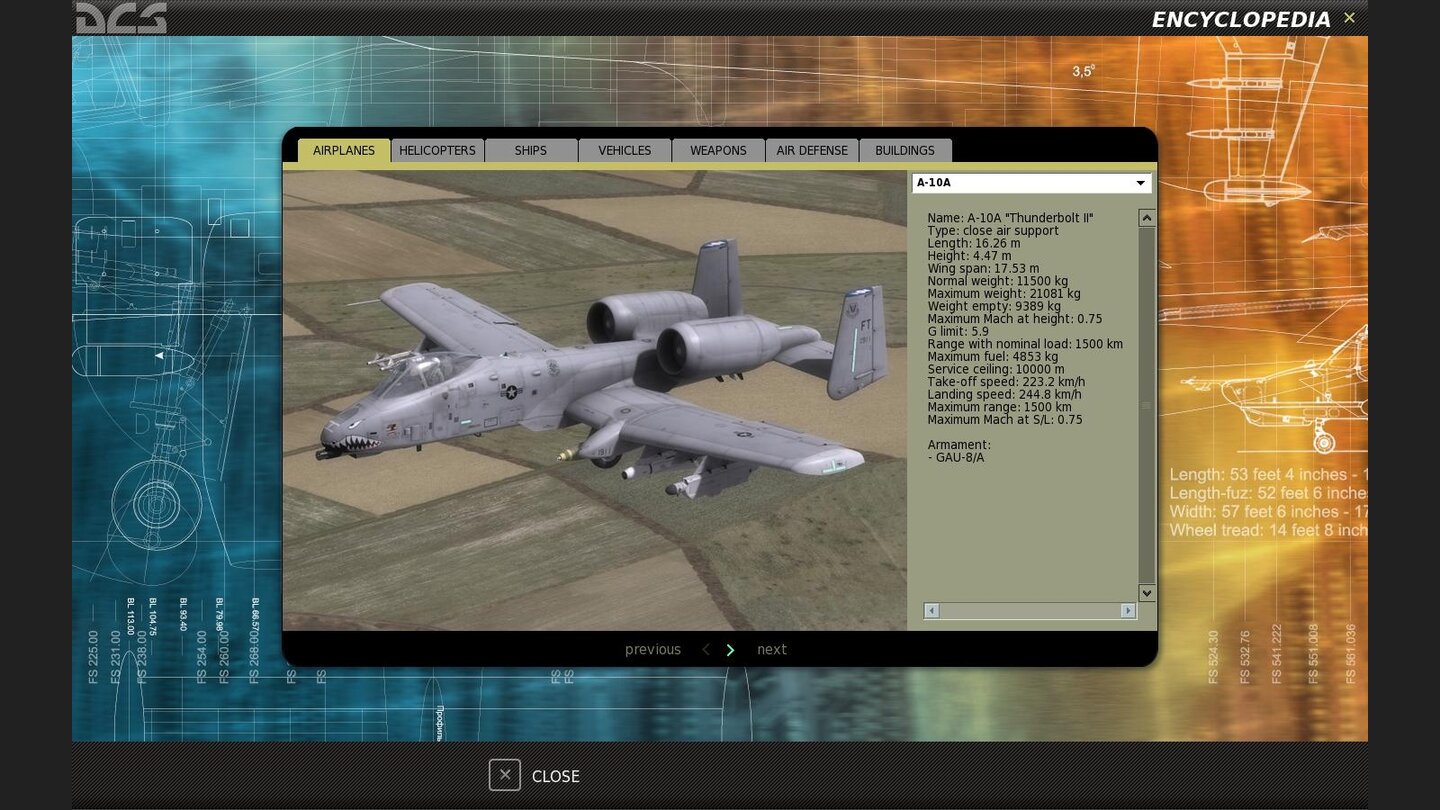Click 'Range with nominal load: 1500 km'

(1025, 344)
